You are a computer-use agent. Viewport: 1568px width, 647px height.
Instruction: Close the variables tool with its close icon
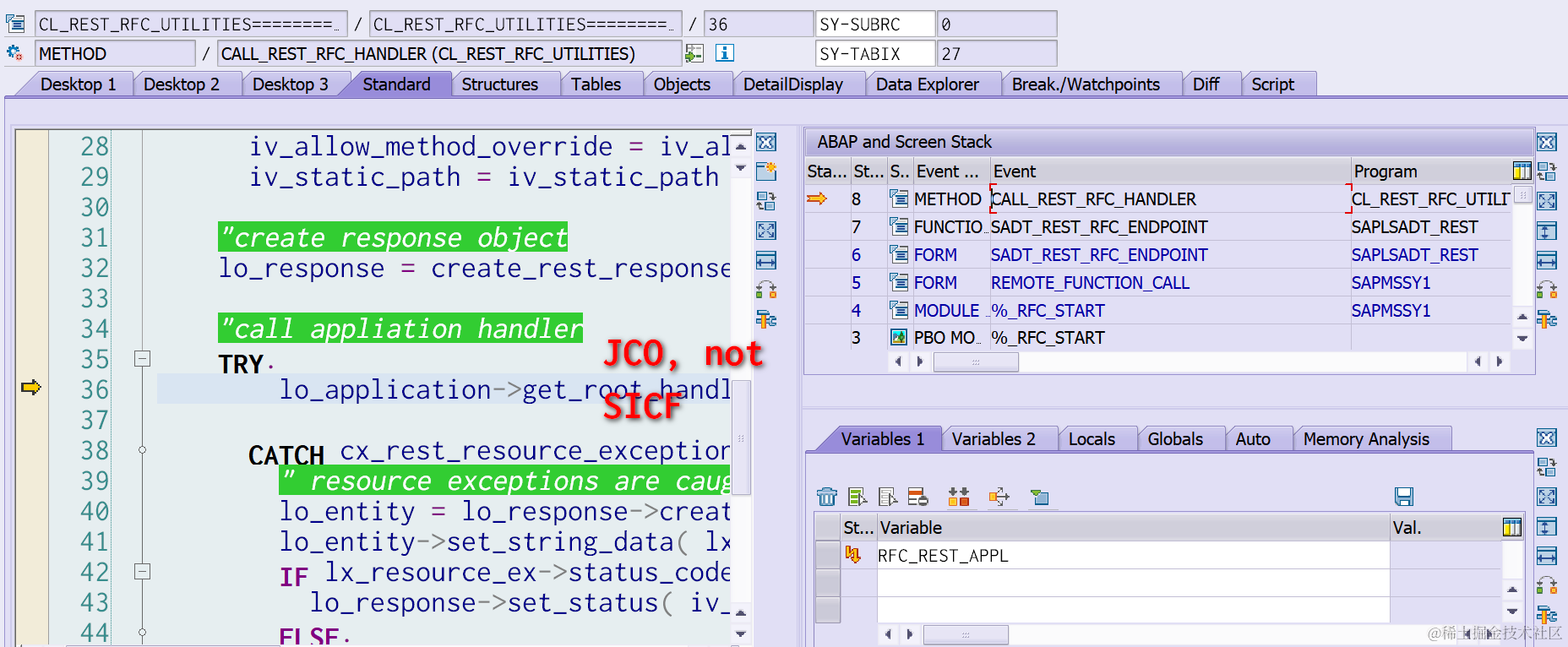pos(1547,438)
